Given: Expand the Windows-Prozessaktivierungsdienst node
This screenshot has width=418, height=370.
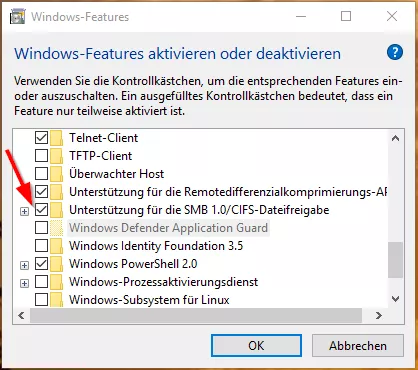Looking at the screenshot, I should coord(24,283).
